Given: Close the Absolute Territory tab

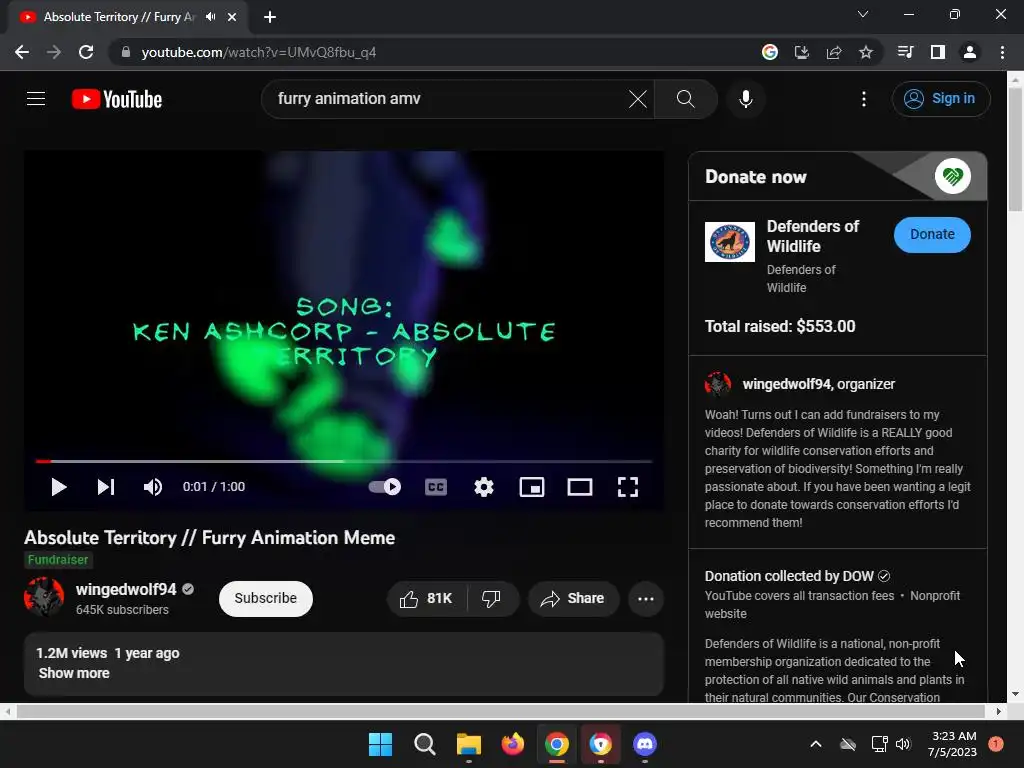Looking at the screenshot, I should tap(232, 17).
